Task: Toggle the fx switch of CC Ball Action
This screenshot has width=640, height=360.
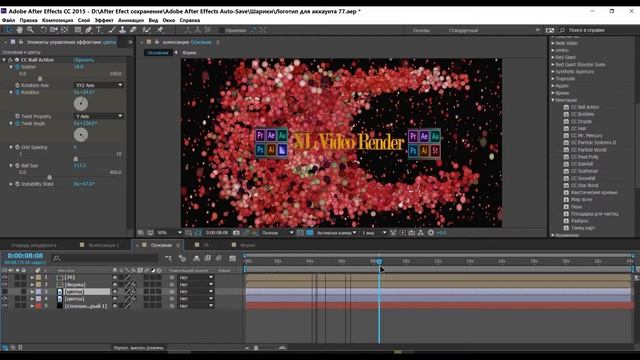Action: pos(11,60)
